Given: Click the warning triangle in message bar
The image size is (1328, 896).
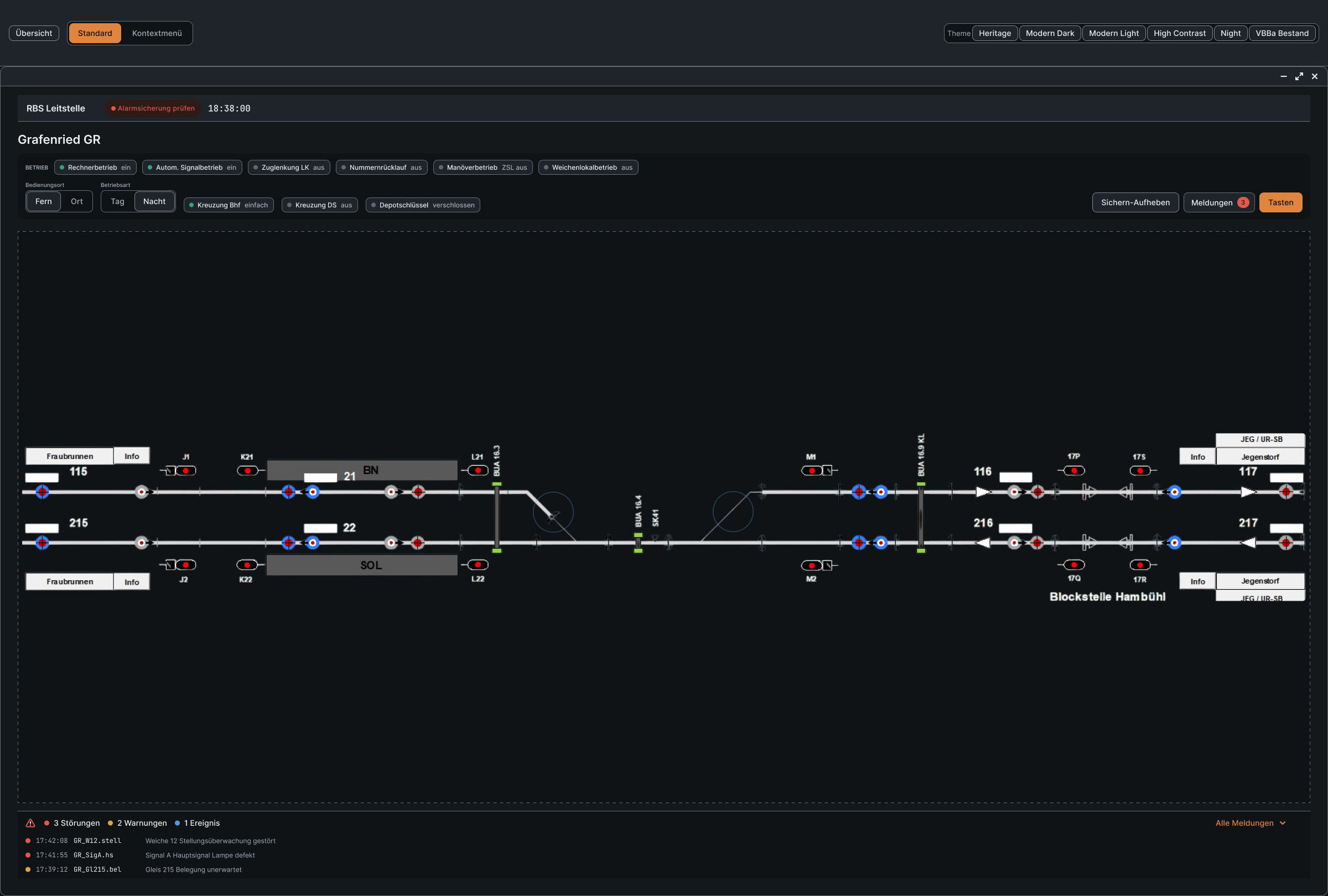Looking at the screenshot, I should coord(30,823).
